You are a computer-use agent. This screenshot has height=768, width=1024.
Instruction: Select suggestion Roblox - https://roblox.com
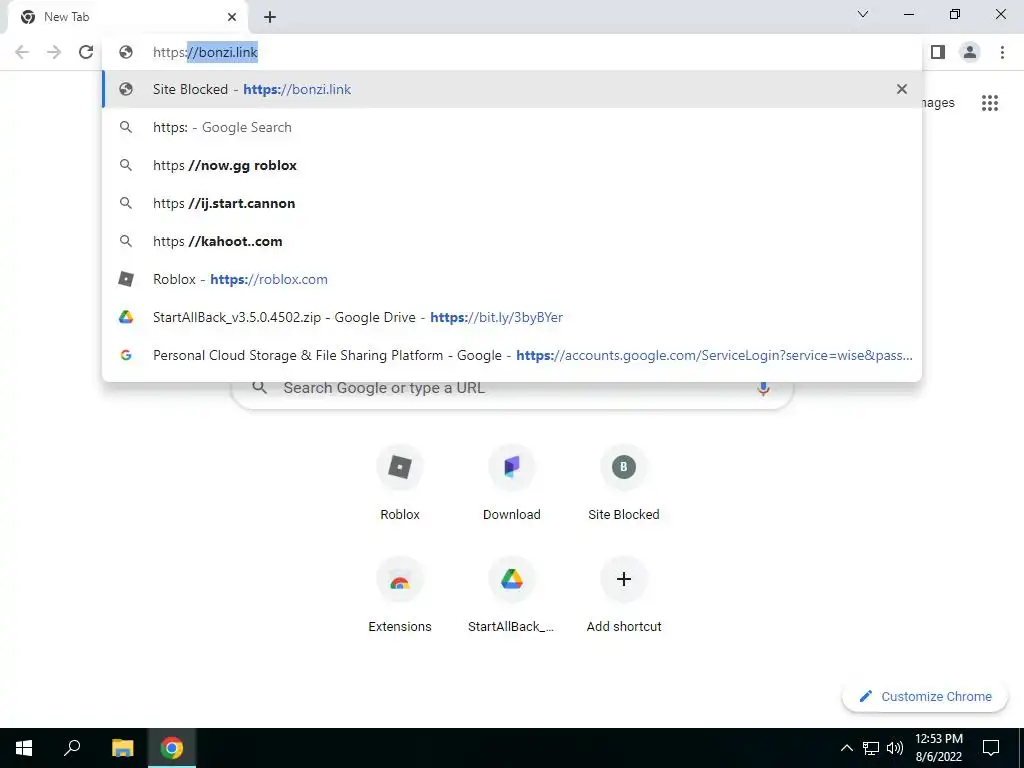coord(512,279)
